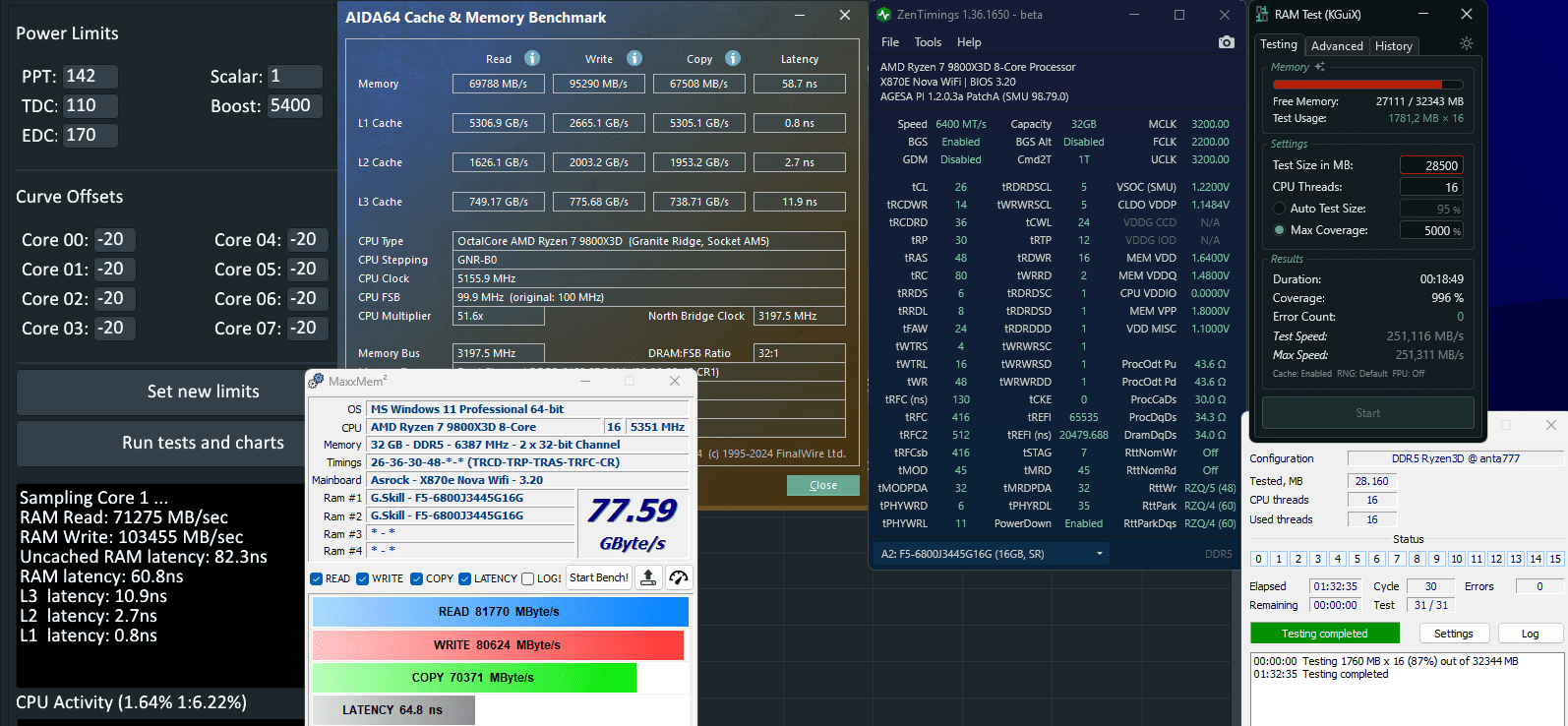Click the Core 00 curve offset field
The width and height of the screenshot is (1568, 726).
(115, 240)
